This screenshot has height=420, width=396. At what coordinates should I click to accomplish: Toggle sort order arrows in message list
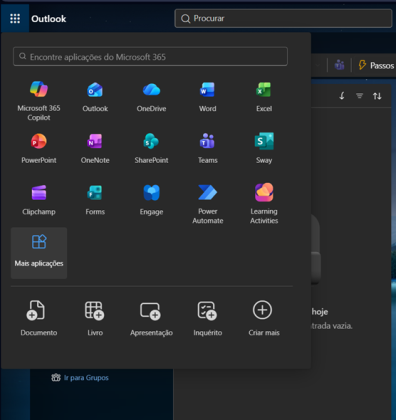tap(377, 96)
